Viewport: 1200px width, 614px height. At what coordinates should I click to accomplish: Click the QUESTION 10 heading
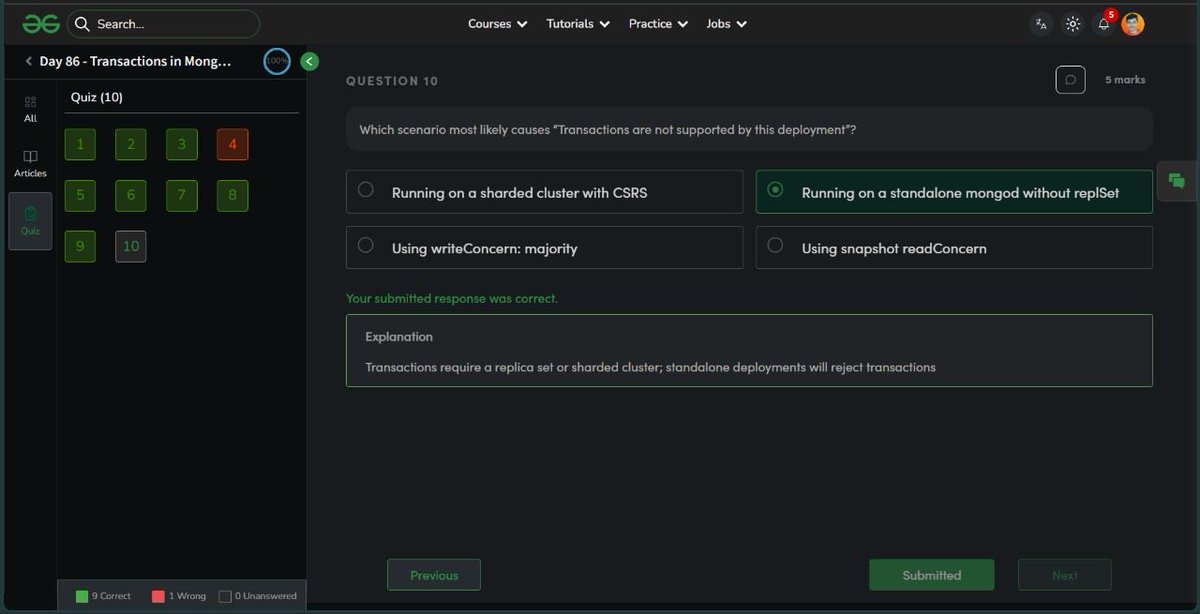pos(392,81)
